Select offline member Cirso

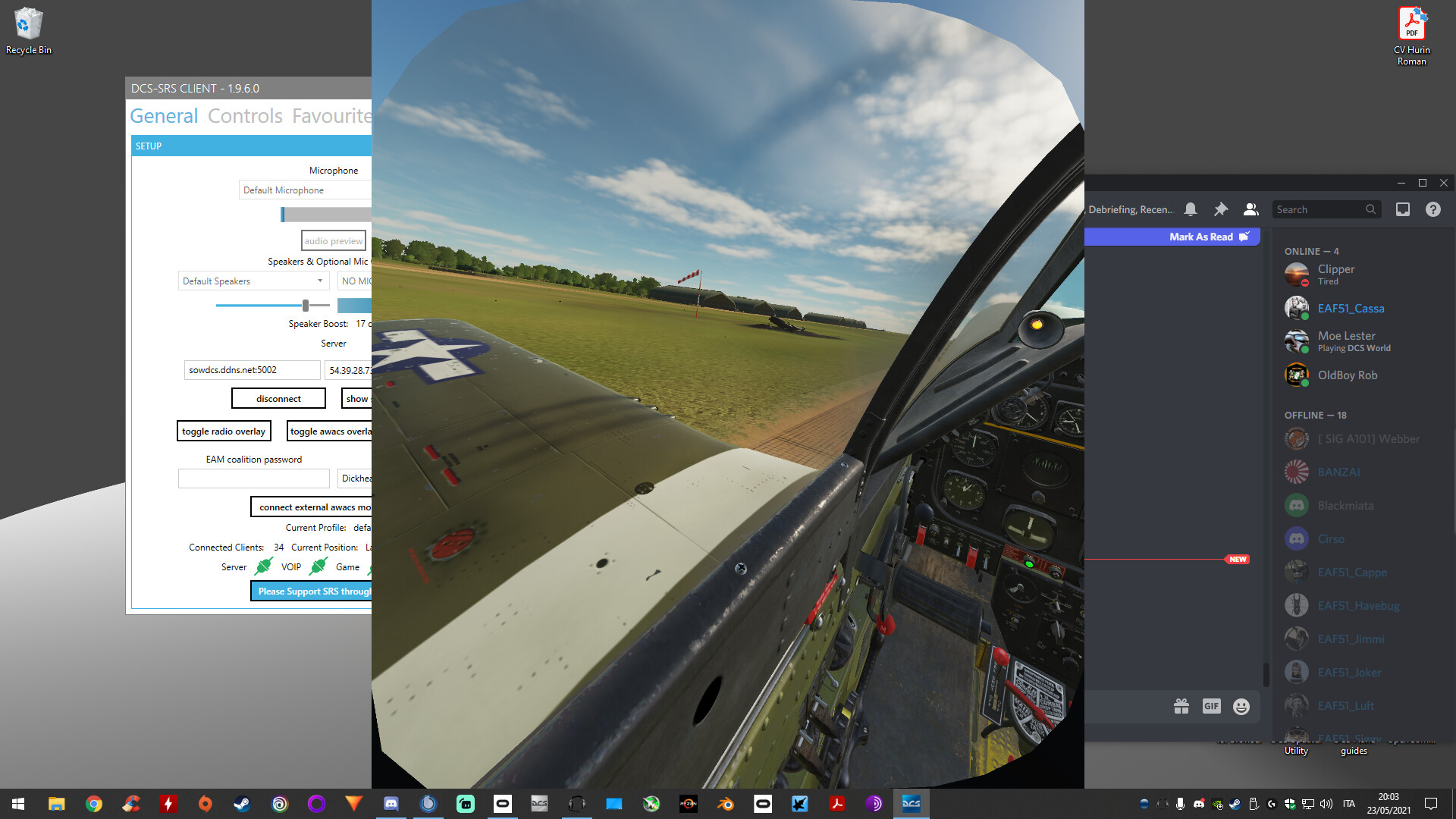click(x=1362, y=538)
